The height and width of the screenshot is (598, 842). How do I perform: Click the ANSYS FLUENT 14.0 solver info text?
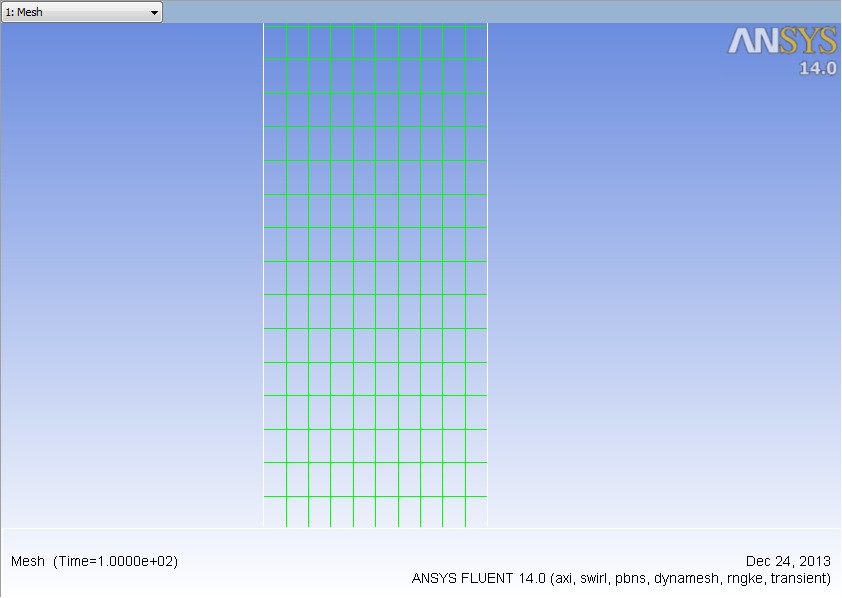620,578
